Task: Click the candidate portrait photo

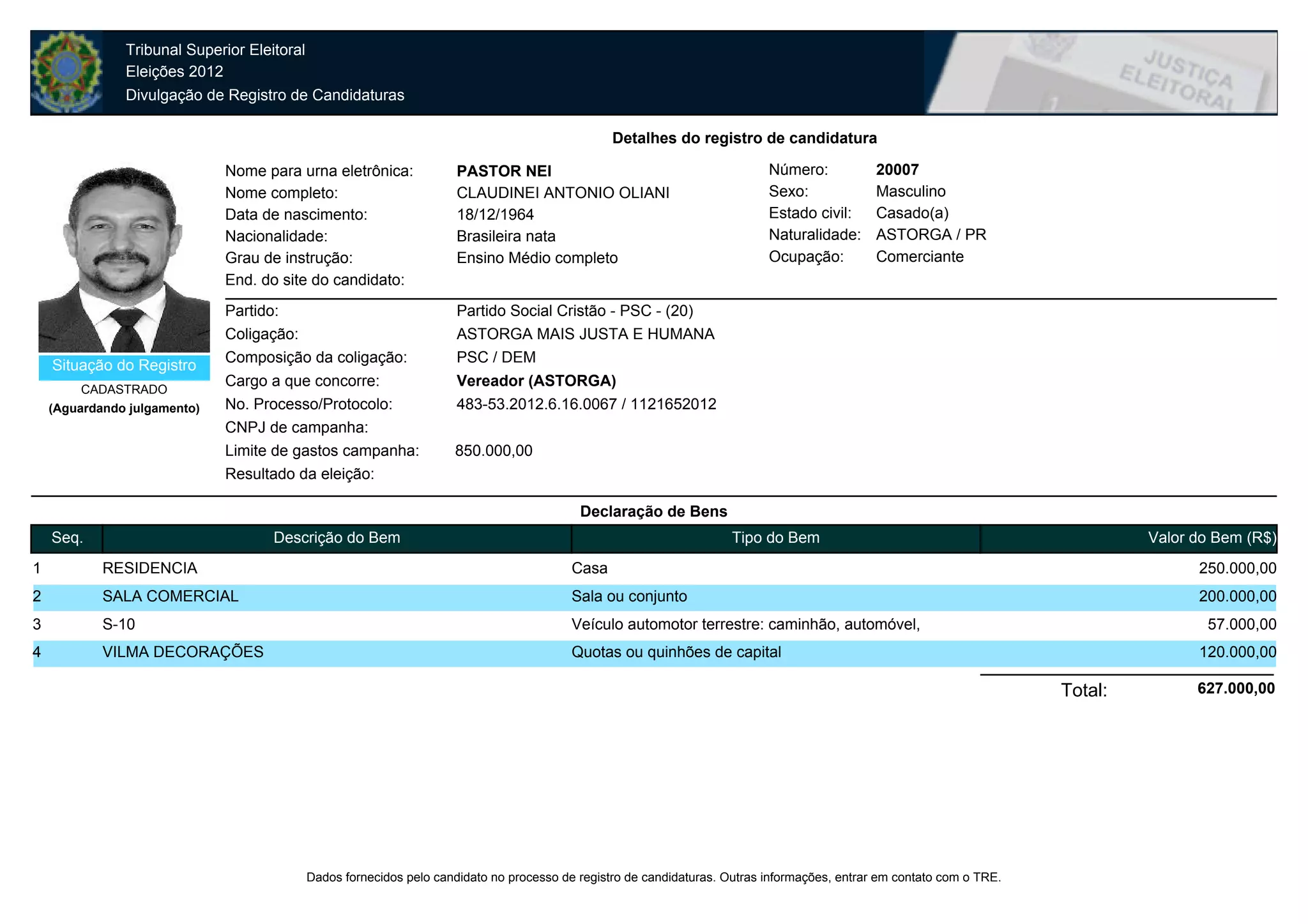Action: coord(124,259)
